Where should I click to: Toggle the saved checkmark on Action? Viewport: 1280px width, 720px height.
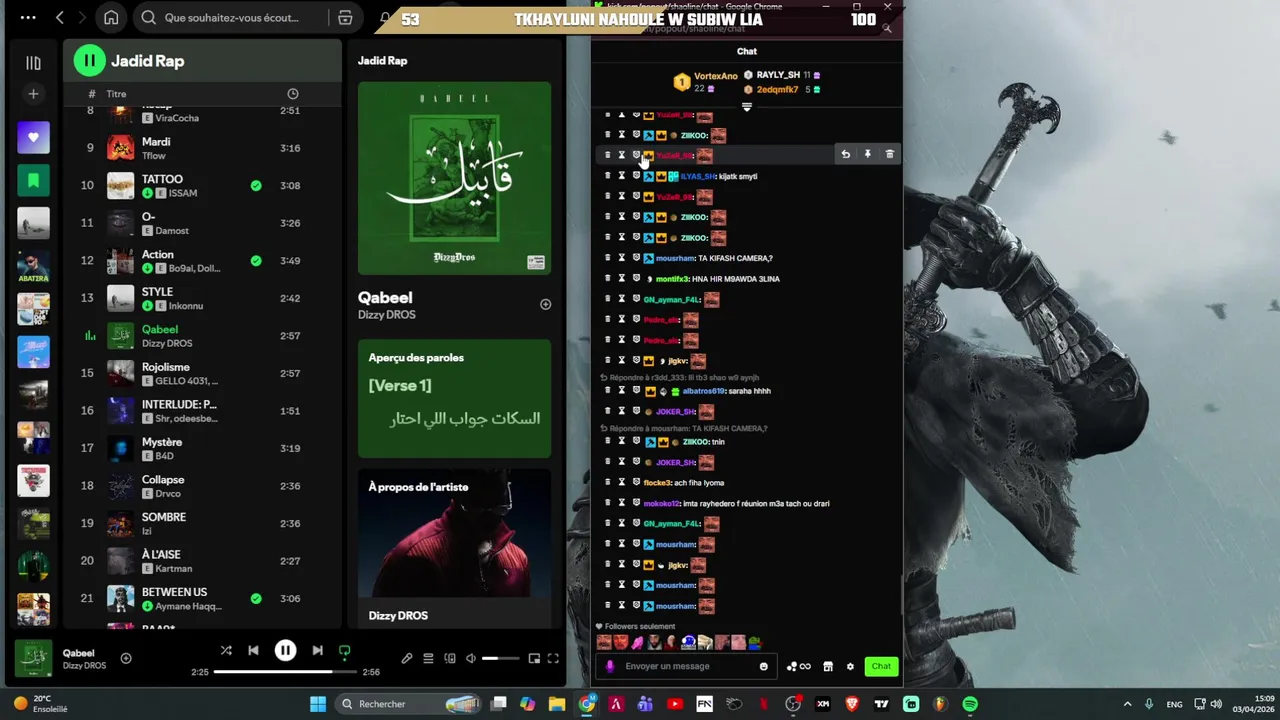[x=256, y=260]
